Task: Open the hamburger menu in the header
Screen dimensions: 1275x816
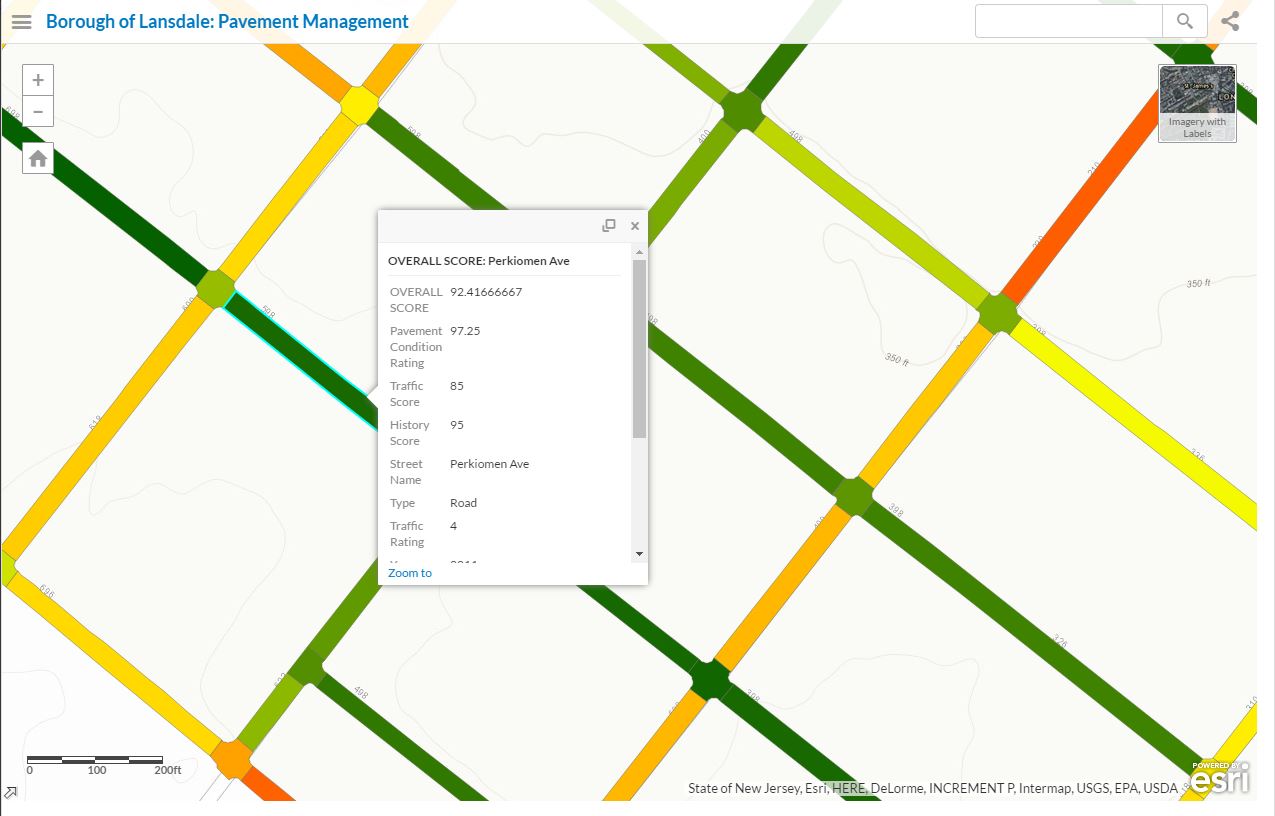Action: 21,22
